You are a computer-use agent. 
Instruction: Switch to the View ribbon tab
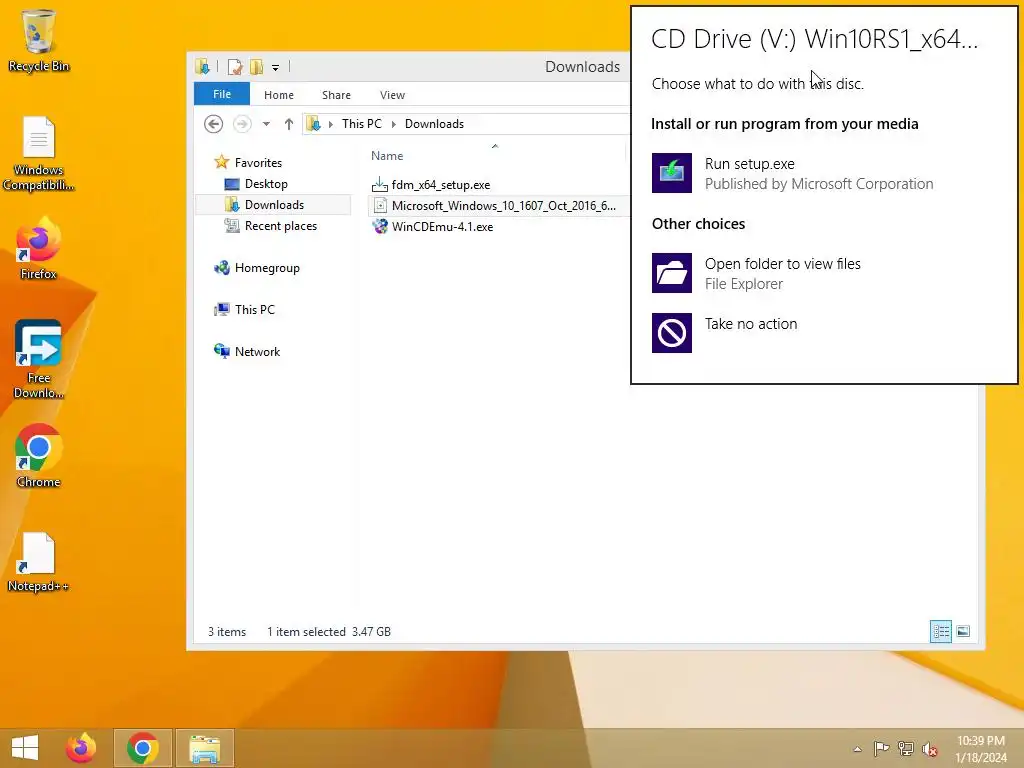pyautogui.click(x=392, y=95)
